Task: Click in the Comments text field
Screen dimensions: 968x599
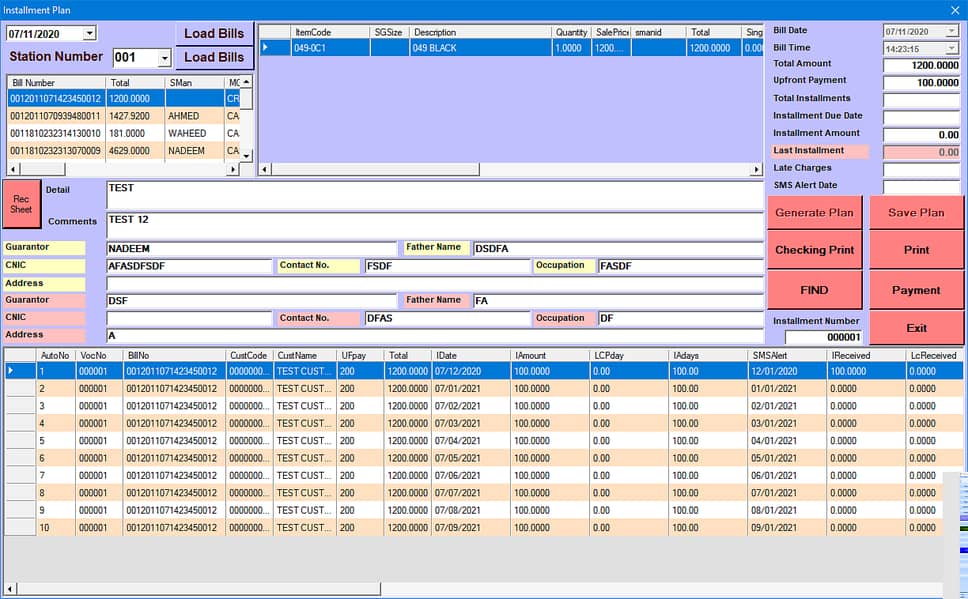Action: point(435,225)
